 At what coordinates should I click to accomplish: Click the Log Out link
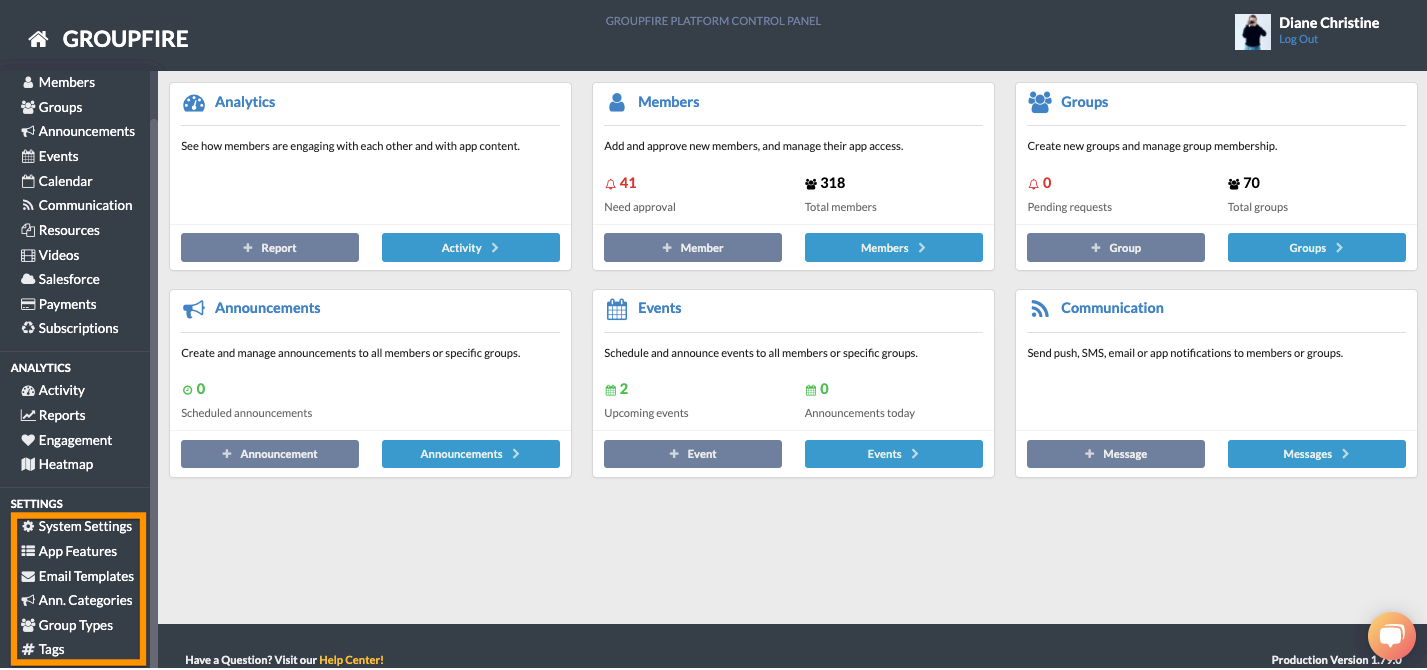(1298, 40)
